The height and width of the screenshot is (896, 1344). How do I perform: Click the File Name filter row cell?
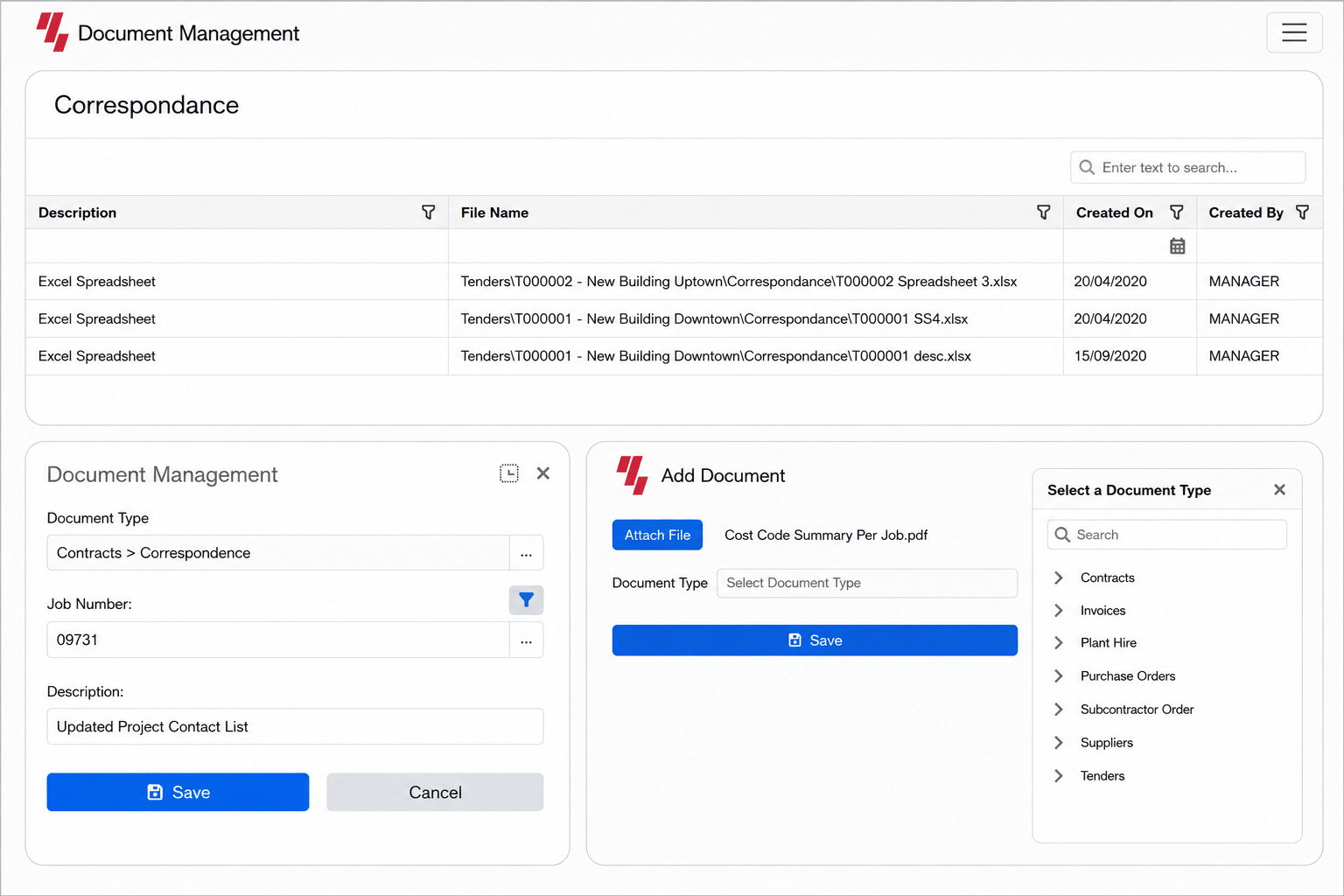(756, 246)
